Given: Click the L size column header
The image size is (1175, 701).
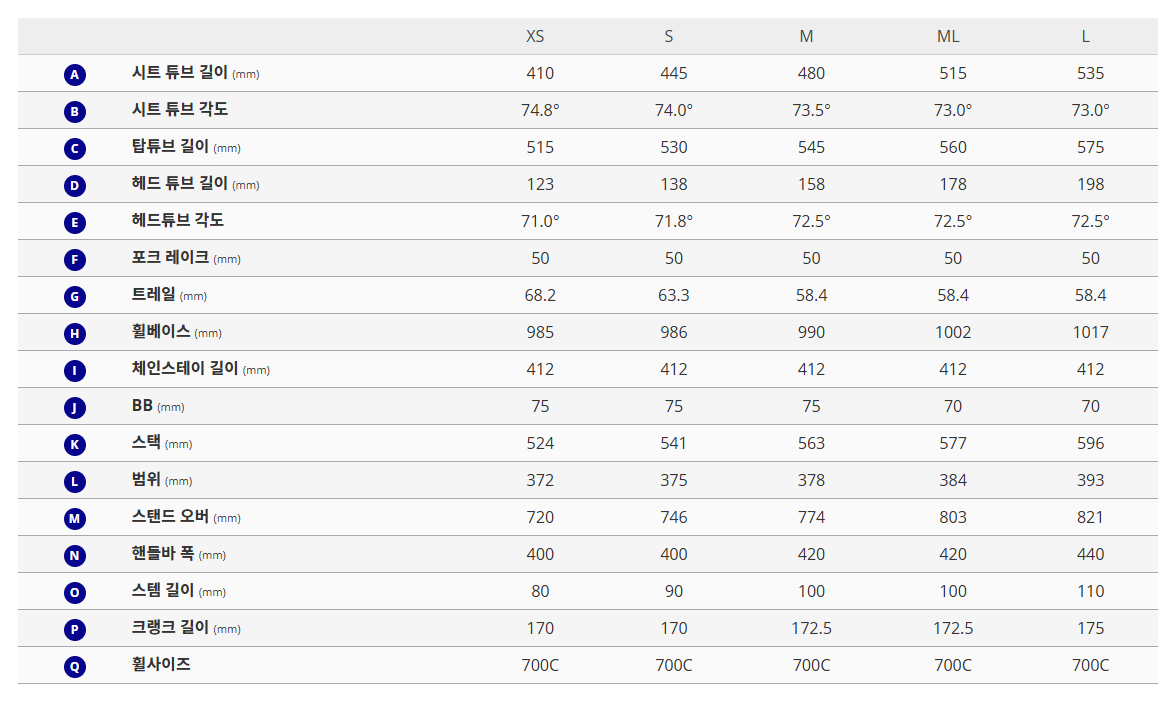Looking at the screenshot, I should pyautogui.click(x=1085, y=37).
